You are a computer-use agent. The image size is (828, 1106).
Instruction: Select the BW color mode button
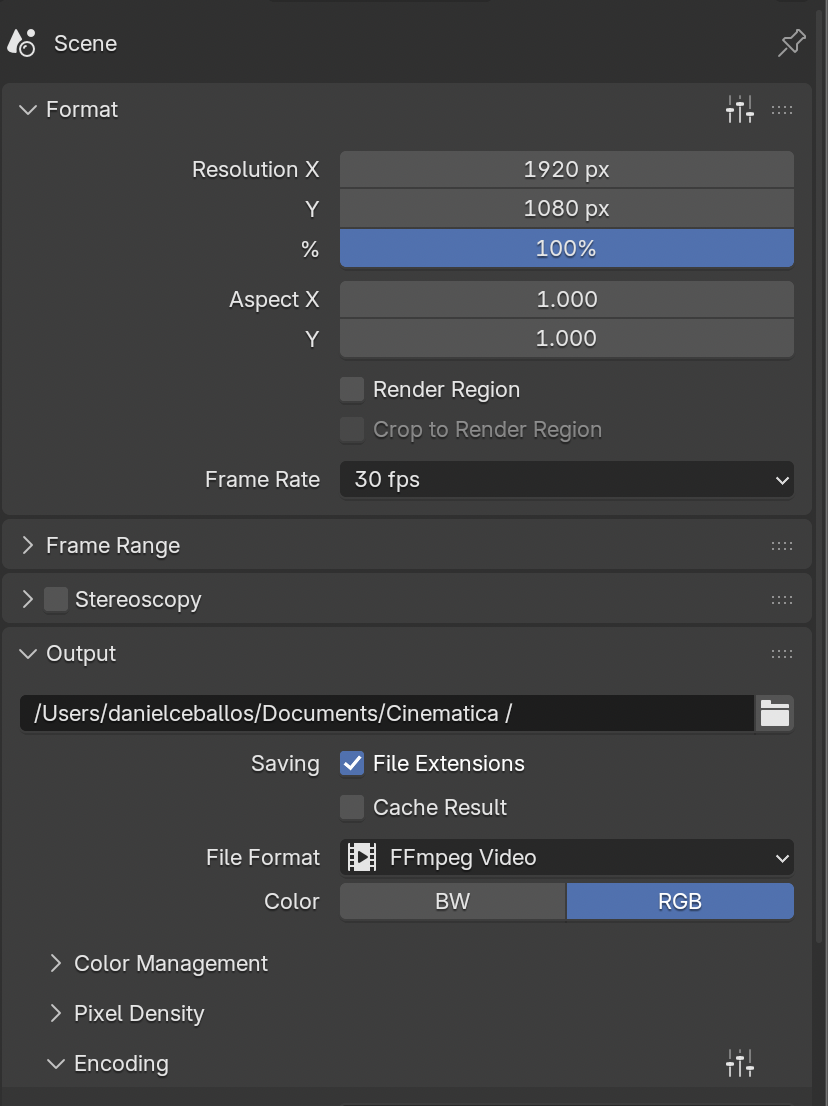[x=453, y=902]
